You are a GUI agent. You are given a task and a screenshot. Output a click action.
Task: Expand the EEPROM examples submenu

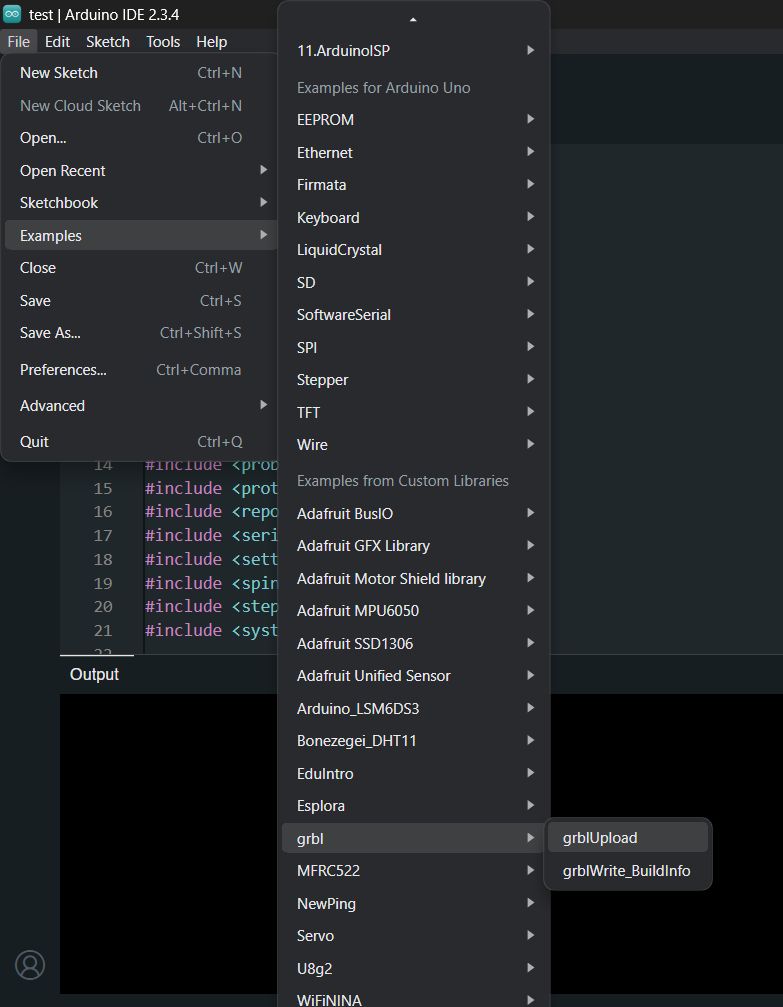tap(414, 119)
